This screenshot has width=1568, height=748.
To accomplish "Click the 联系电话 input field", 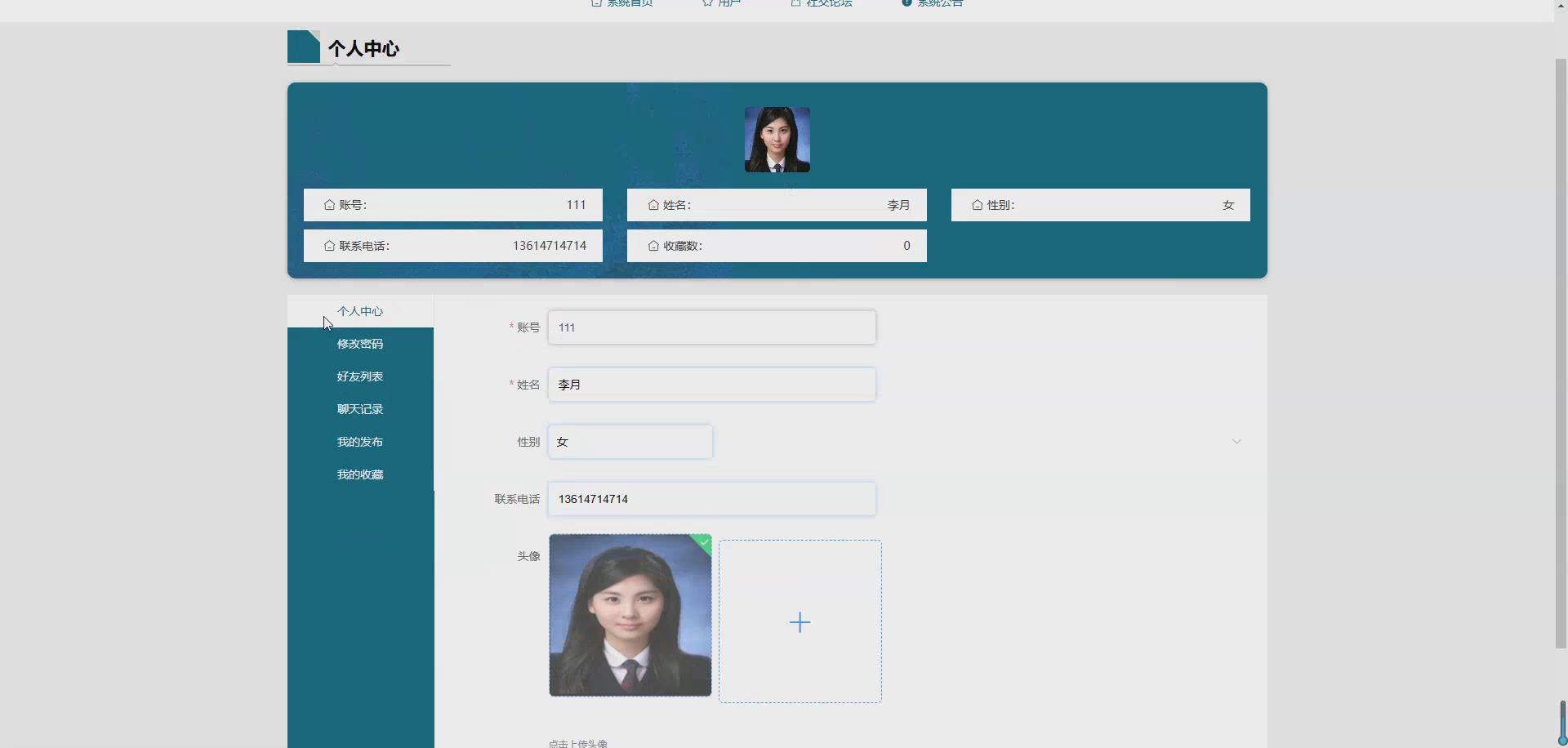I will point(711,499).
